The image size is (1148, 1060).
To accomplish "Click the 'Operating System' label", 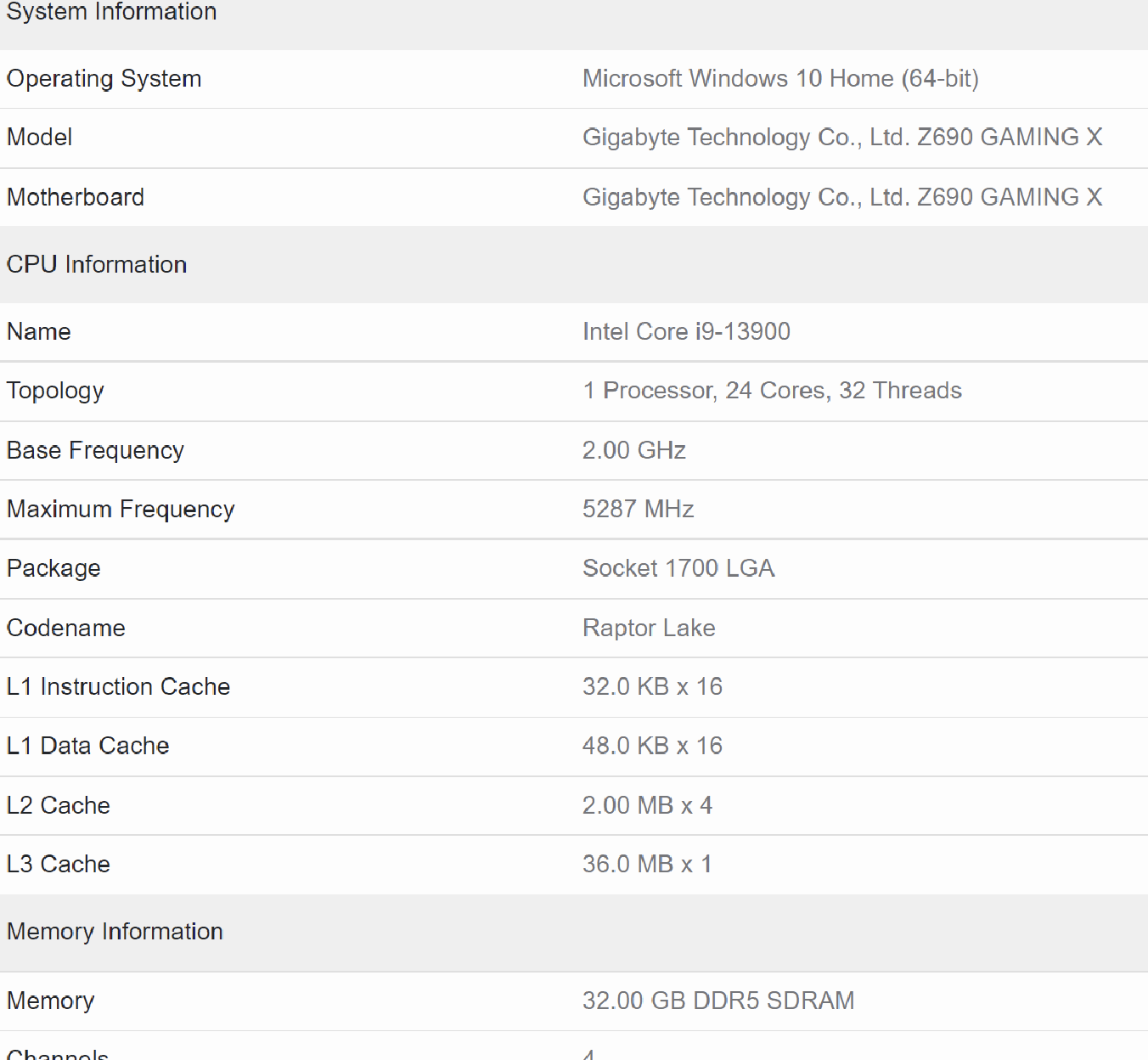I will [x=104, y=79].
